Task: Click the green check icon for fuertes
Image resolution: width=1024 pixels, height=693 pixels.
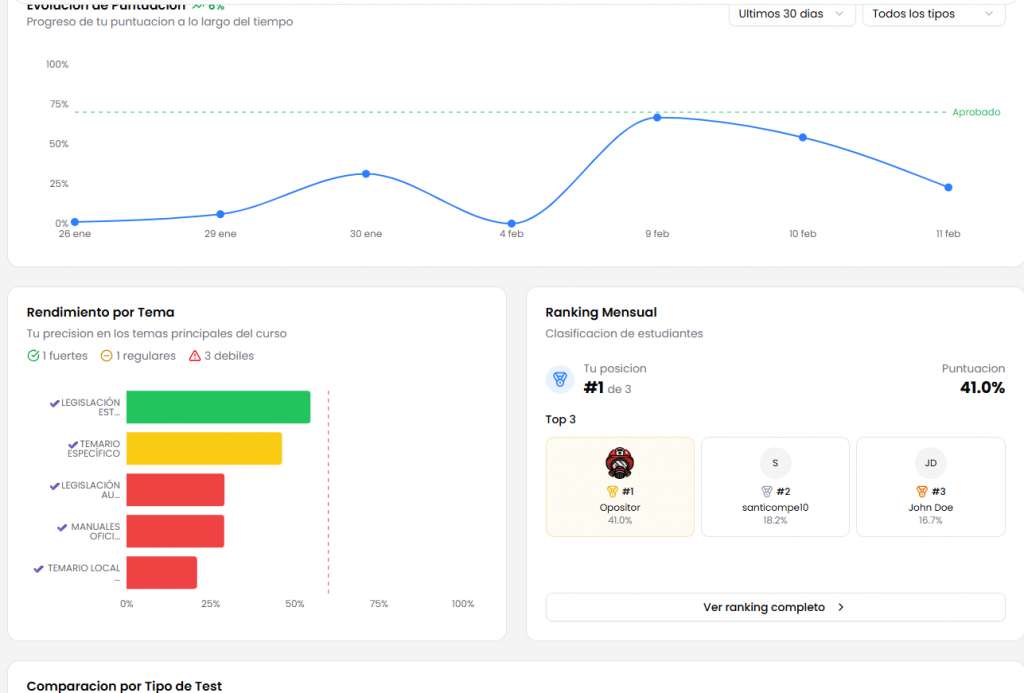Action: 33,356
